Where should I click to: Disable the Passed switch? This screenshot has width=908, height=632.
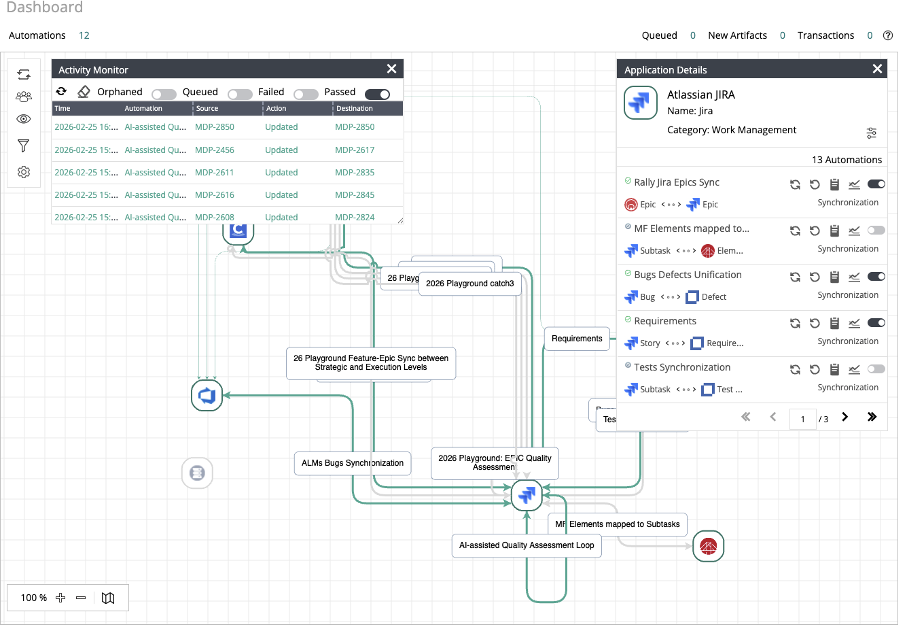[x=378, y=94]
